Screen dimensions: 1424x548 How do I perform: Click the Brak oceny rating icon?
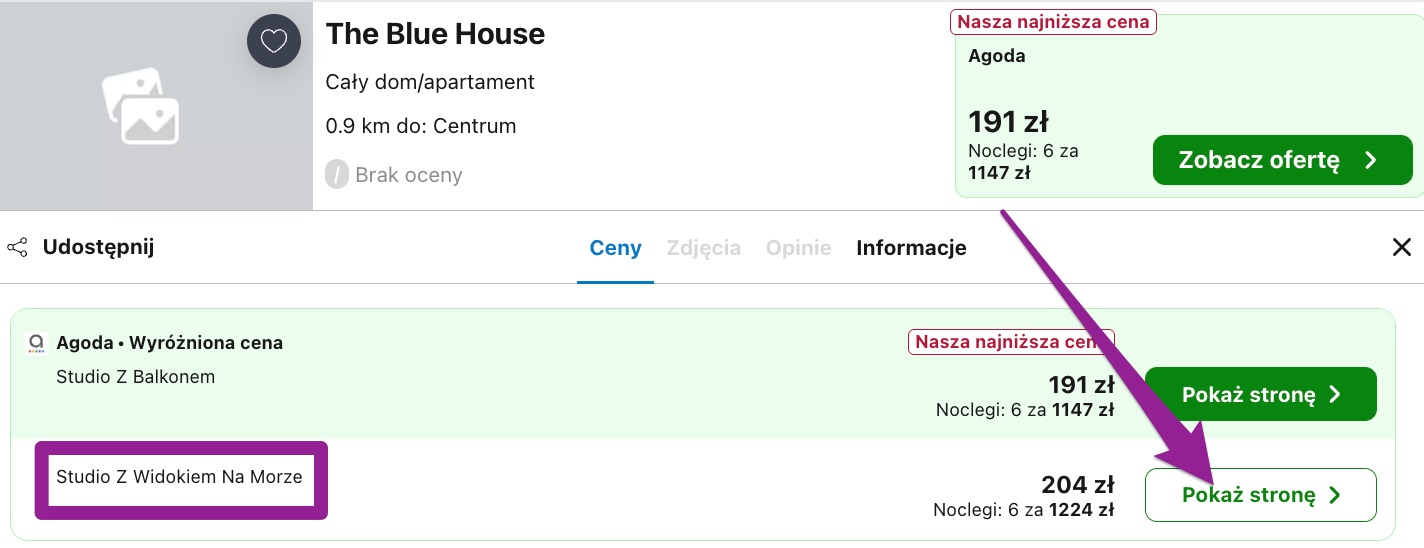click(x=337, y=175)
